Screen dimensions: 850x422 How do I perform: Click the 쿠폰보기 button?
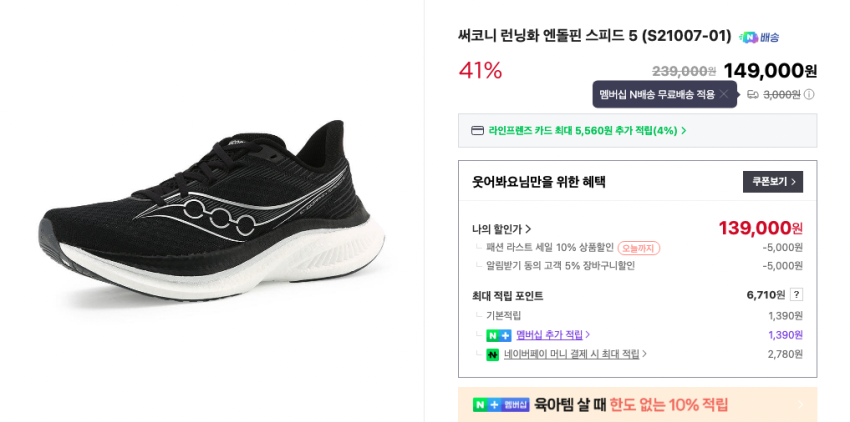773,182
